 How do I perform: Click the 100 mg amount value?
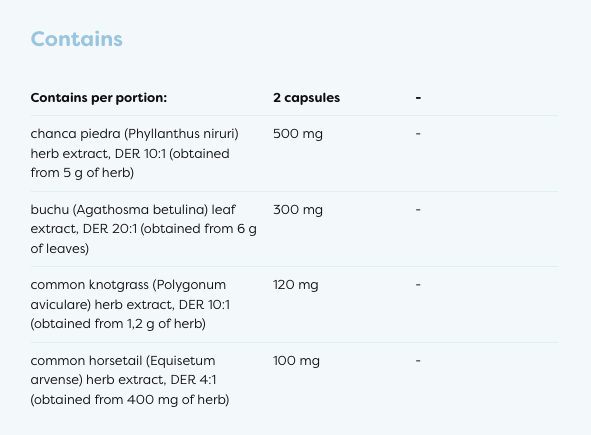point(296,361)
